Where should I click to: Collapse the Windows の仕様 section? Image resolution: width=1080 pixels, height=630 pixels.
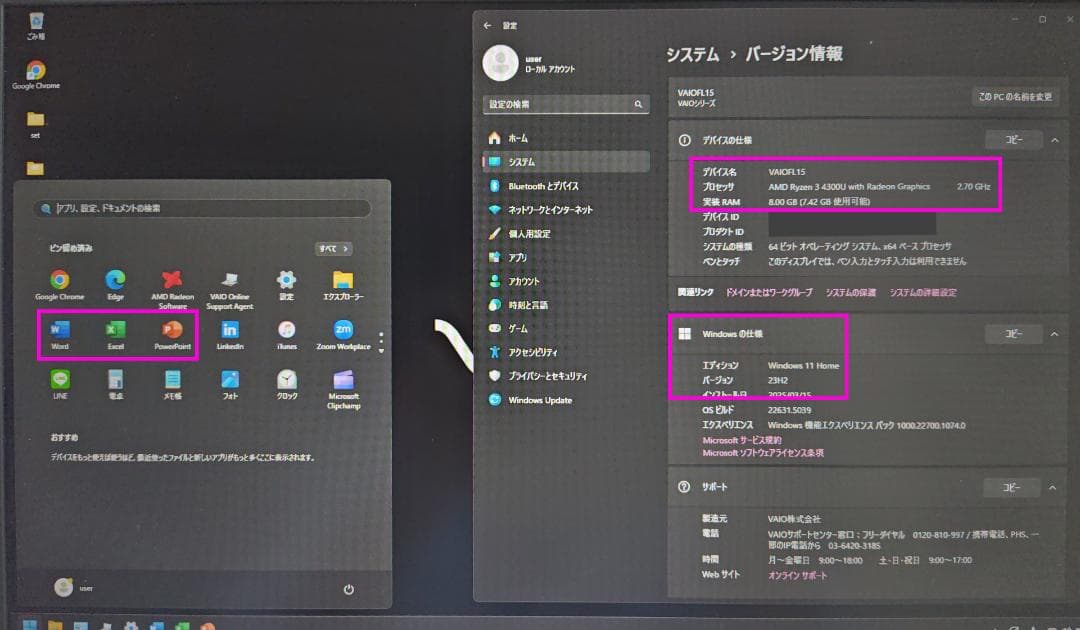(1054, 333)
